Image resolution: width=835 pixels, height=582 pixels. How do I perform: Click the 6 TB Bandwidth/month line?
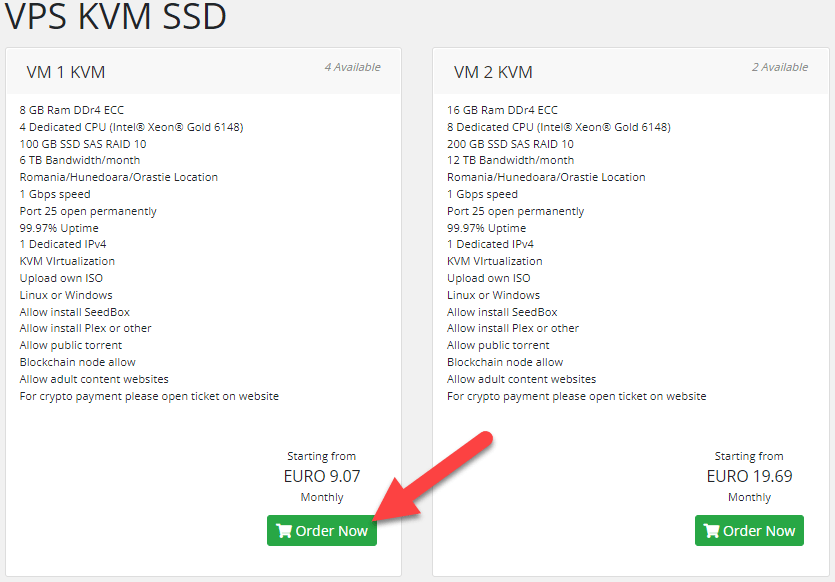80,160
